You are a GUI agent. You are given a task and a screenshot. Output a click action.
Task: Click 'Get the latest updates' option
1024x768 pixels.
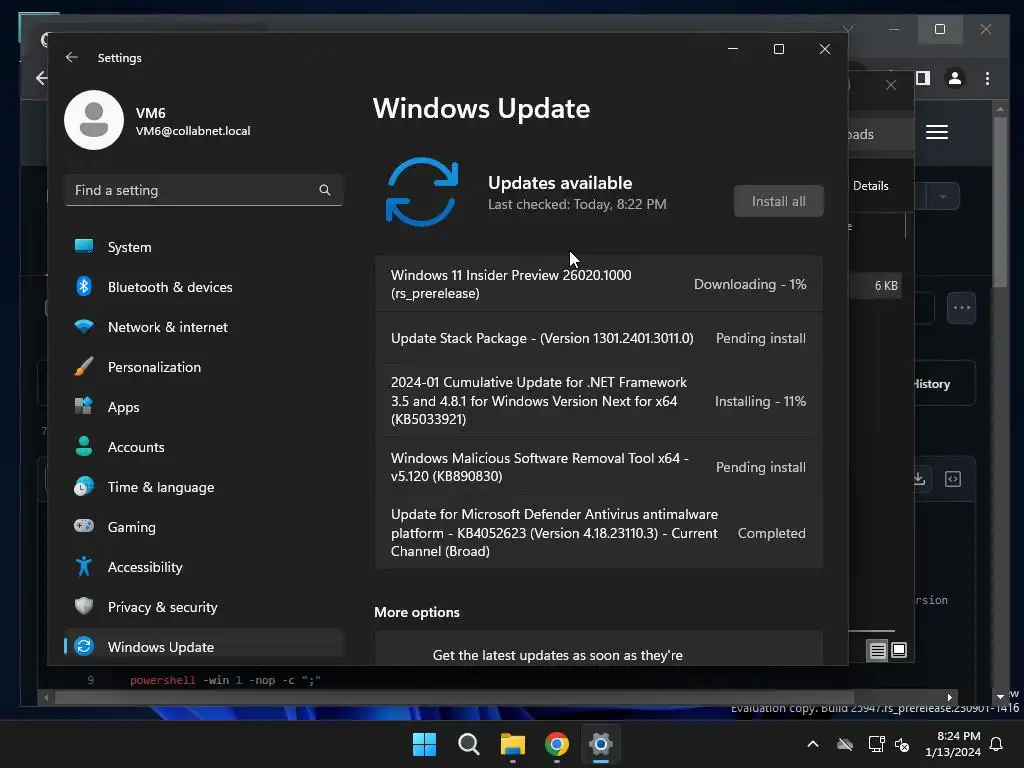click(x=598, y=650)
